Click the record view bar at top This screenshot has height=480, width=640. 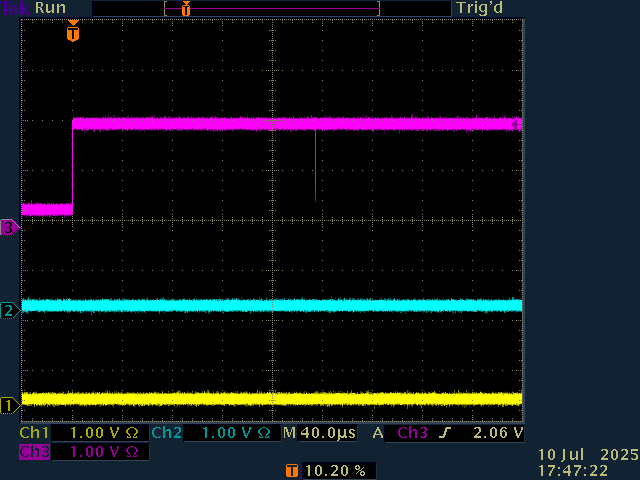(x=271, y=8)
